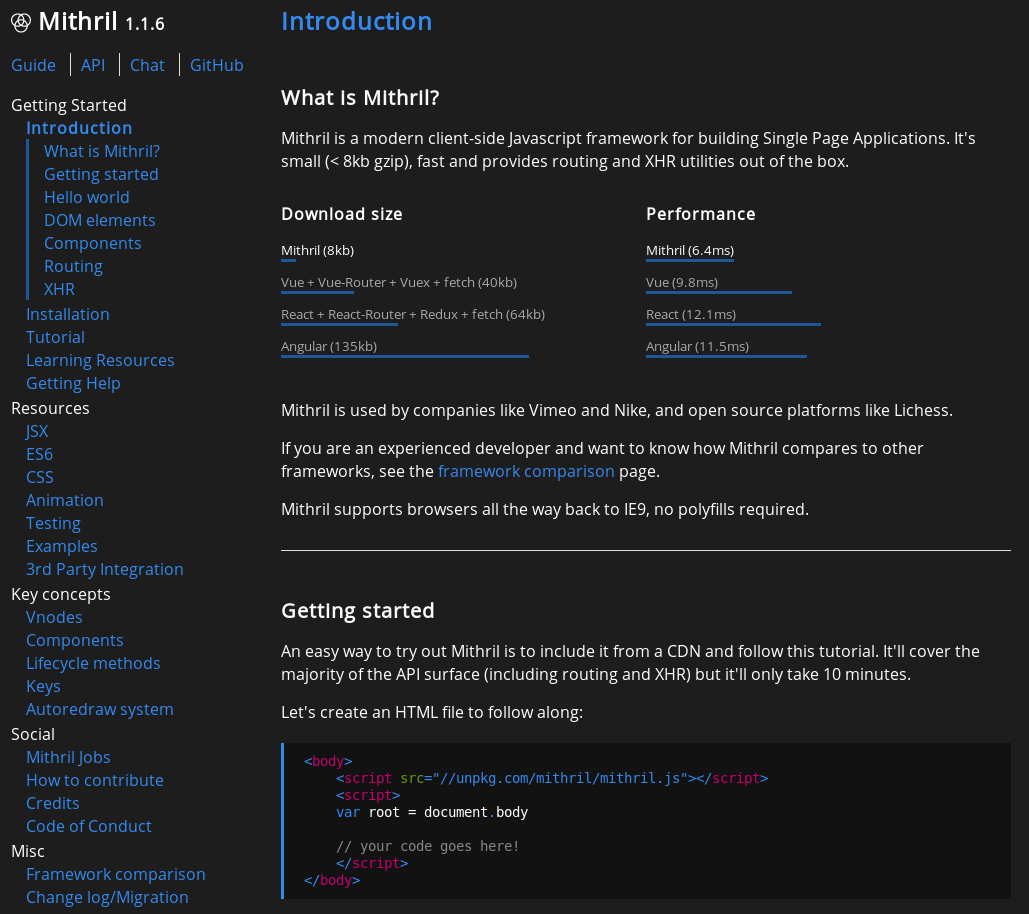Click the Mithril 1.1.6 title text
This screenshot has height=914, width=1029.
coord(101,22)
